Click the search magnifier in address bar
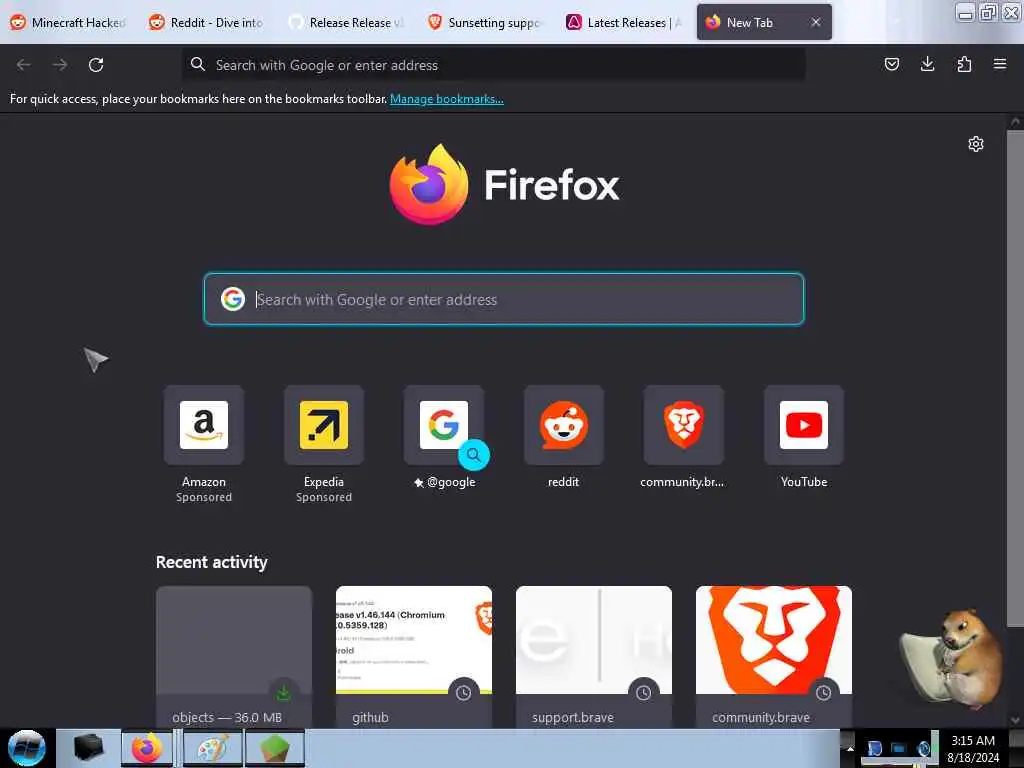The height and width of the screenshot is (768, 1024). click(198, 64)
